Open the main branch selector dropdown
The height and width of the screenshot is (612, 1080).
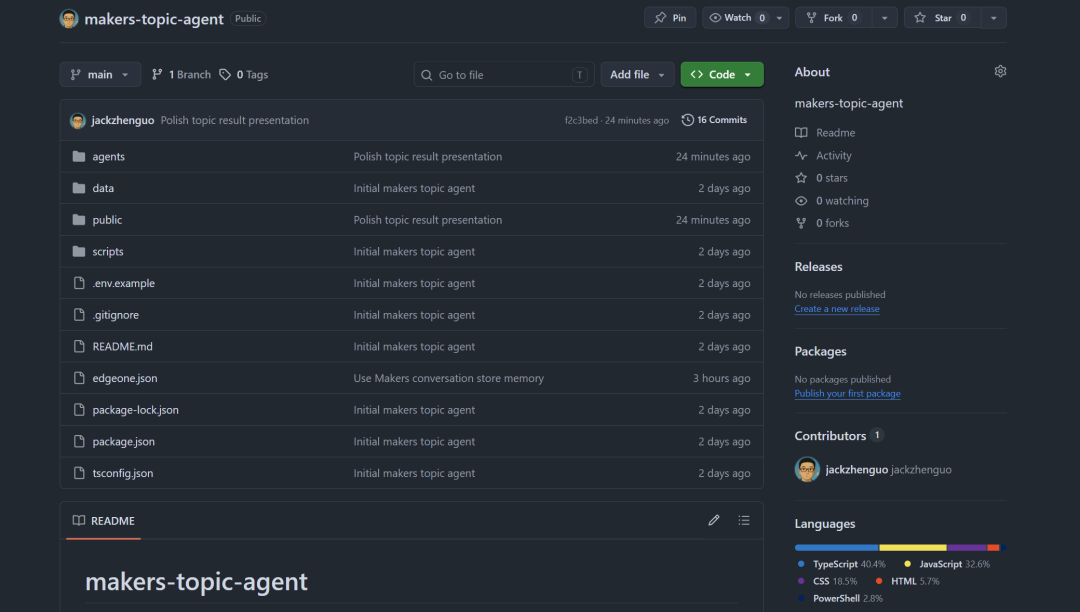click(100, 74)
